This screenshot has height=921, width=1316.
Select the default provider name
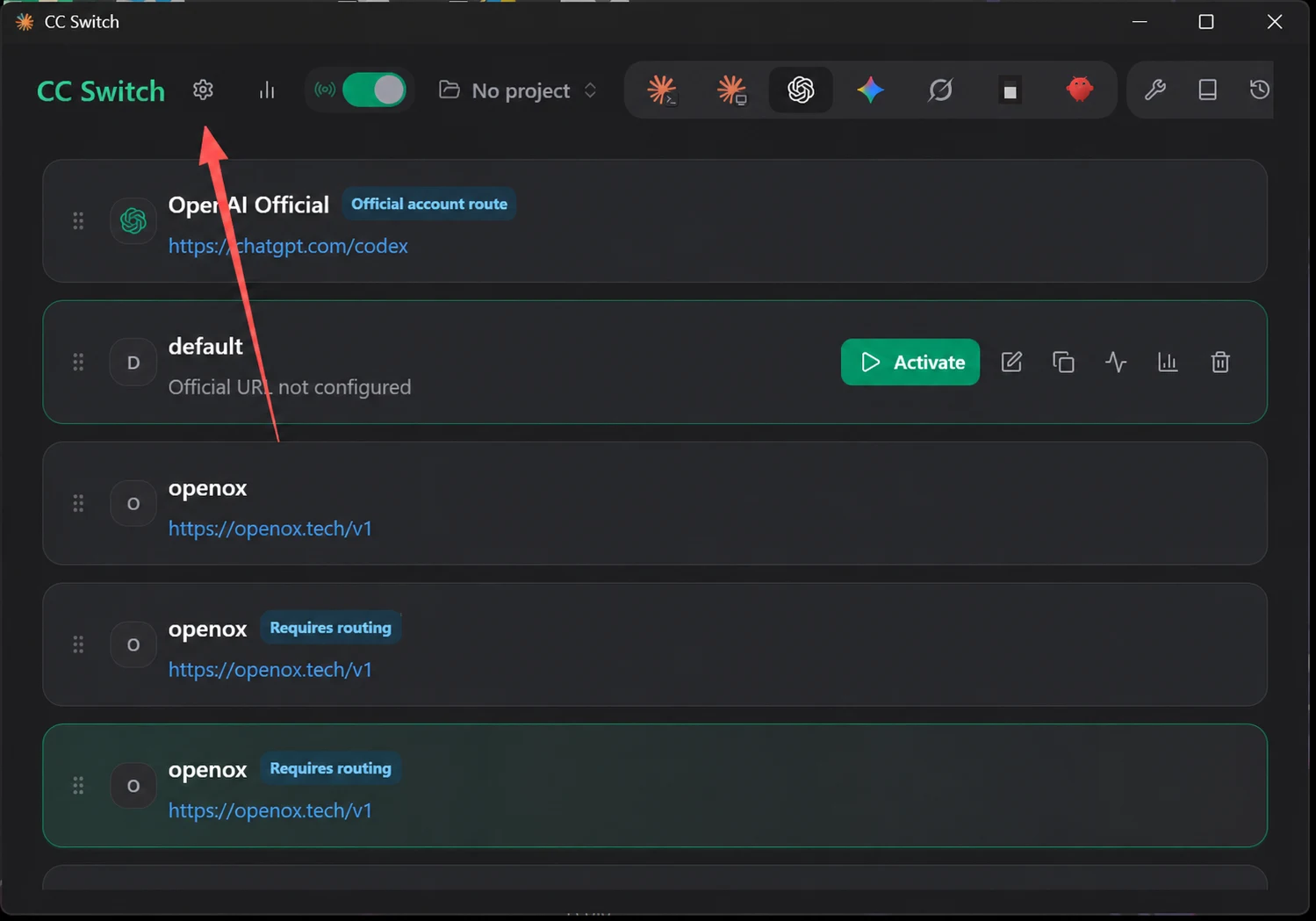pos(205,346)
